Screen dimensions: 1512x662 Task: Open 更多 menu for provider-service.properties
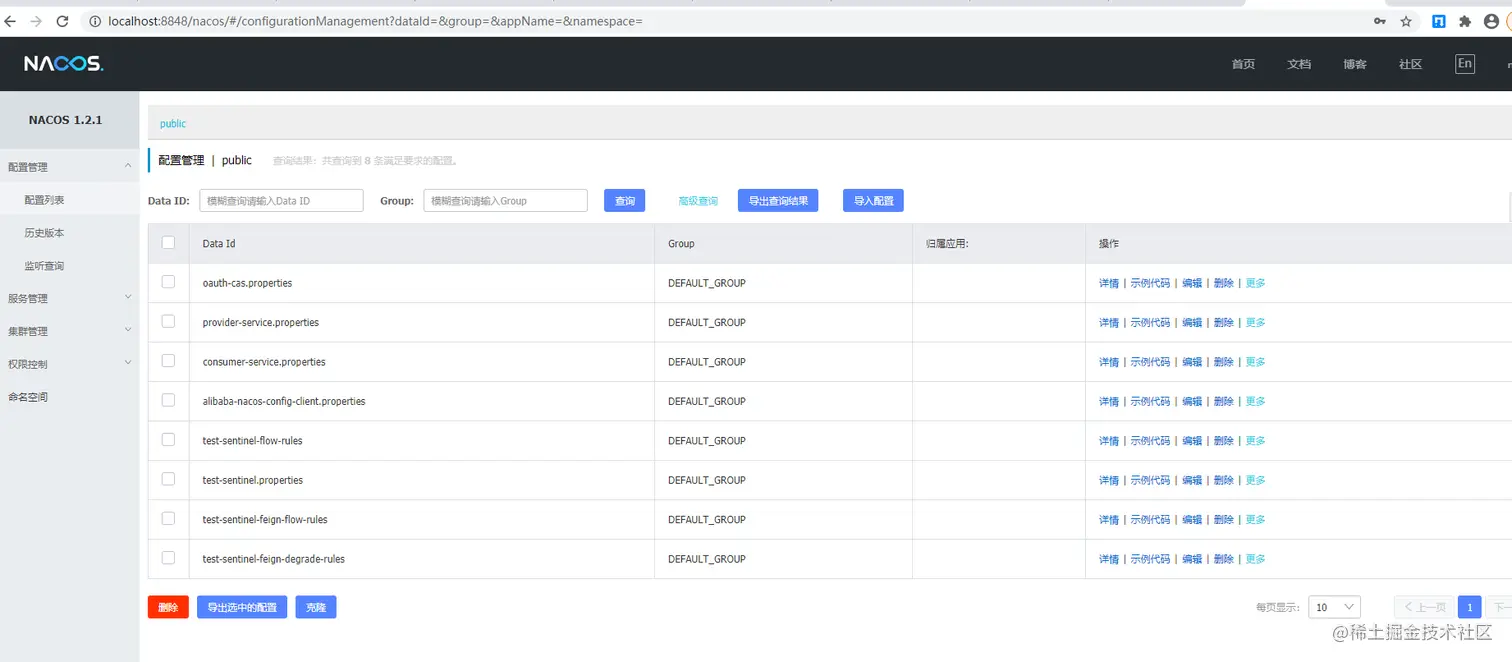point(1255,322)
